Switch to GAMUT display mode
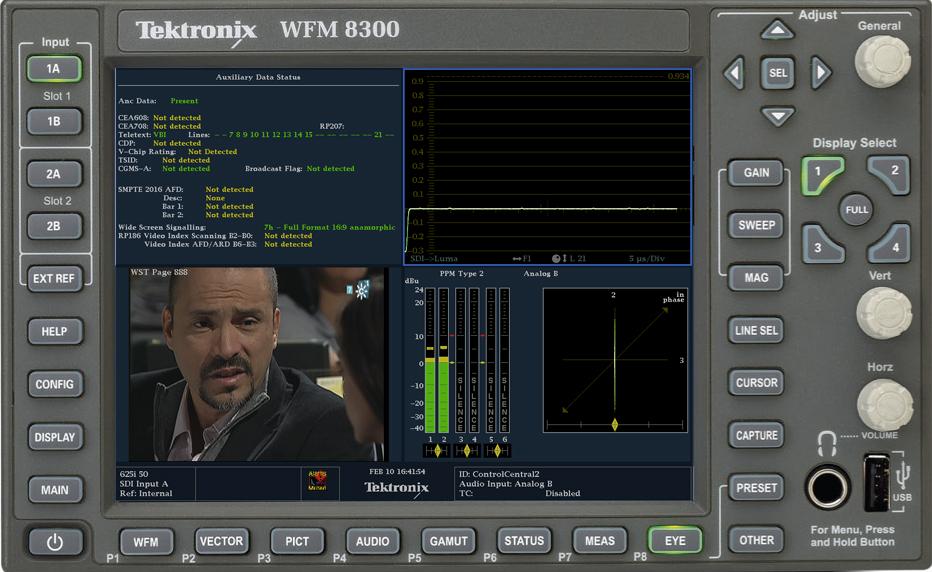This screenshot has height=572, width=932. pyautogui.click(x=448, y=541)
